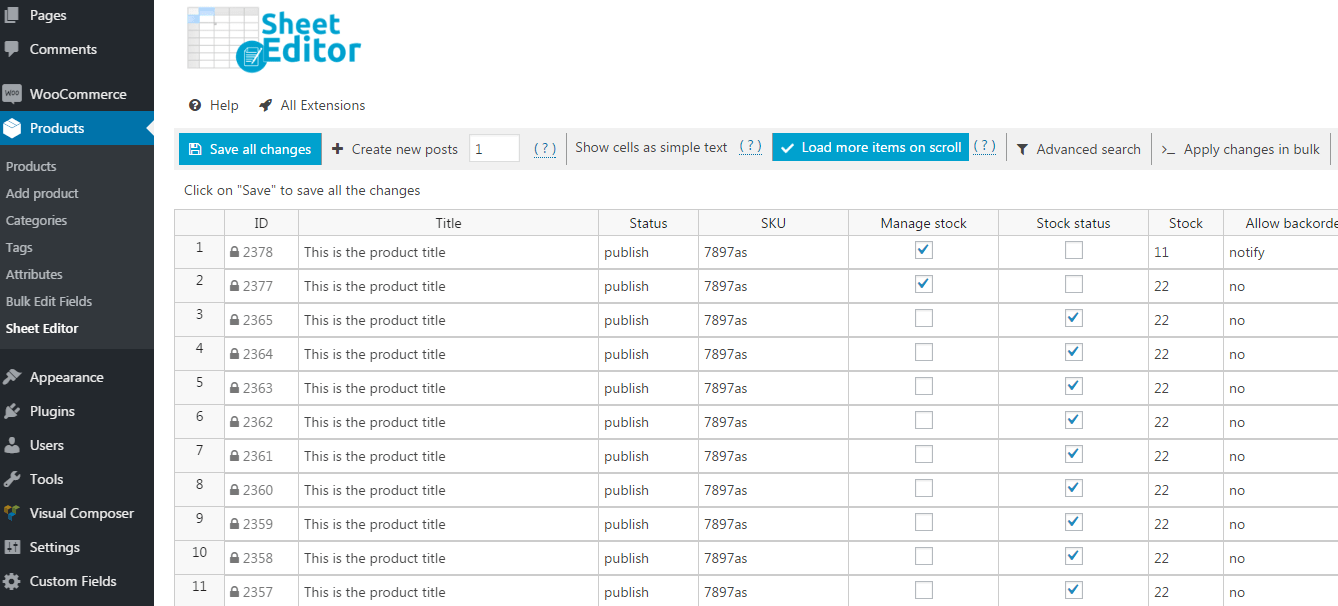Uncheck Manage stock for row 1
The height and width of the screenshot is (606, 1338).
point(924,251)
